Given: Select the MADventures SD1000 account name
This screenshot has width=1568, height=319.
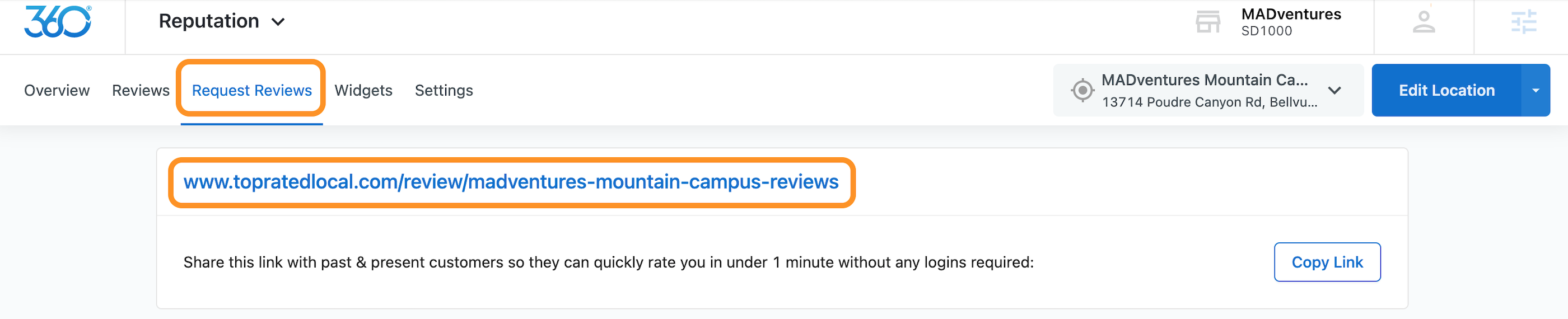Looking at the screenshot, I should click(1290, 22).
